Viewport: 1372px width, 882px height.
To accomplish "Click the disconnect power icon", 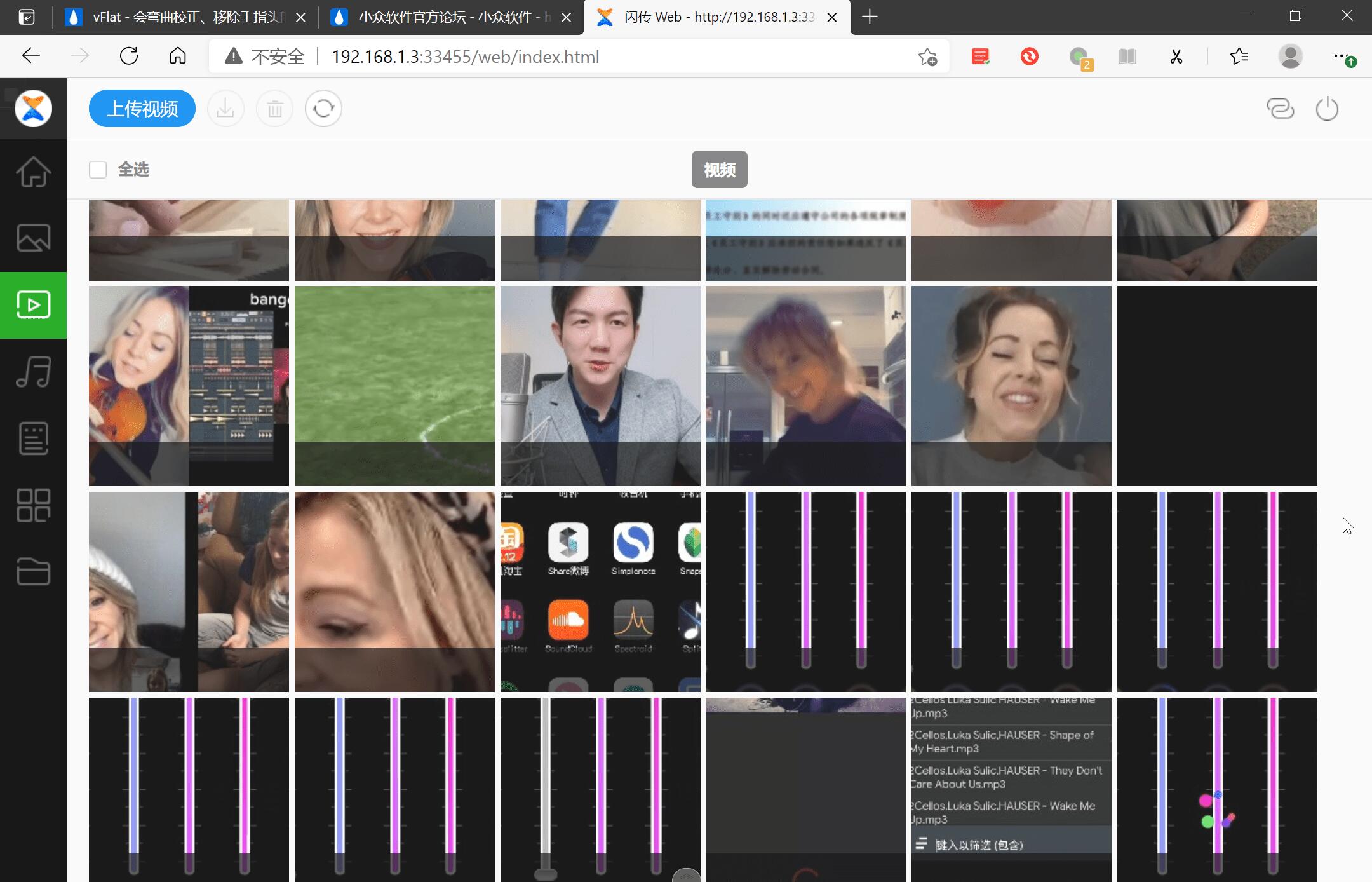I will coord(1326,109).
